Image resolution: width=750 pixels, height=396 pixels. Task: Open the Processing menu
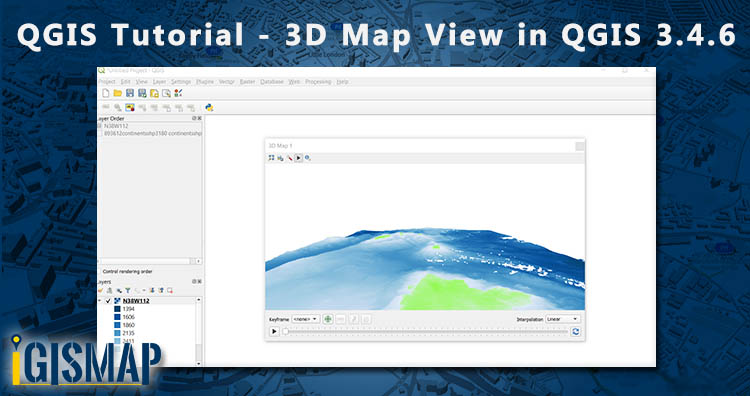pyautogui.click(x=318, y=82)
